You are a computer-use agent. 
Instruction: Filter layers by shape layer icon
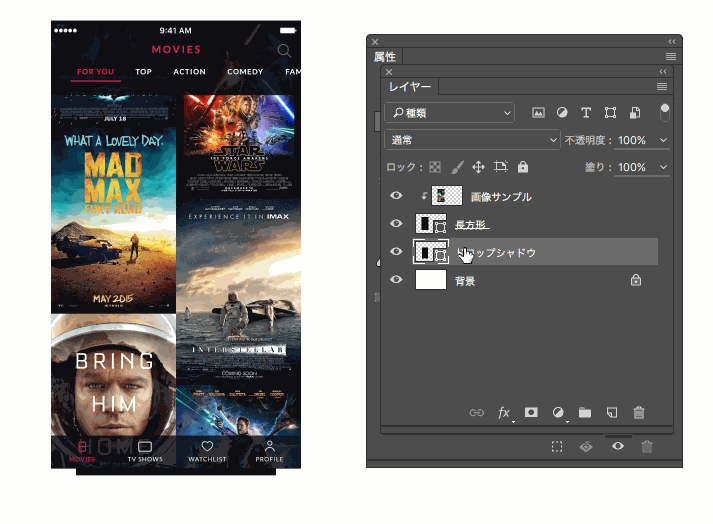pyautogui.click(x=610, y=113)
